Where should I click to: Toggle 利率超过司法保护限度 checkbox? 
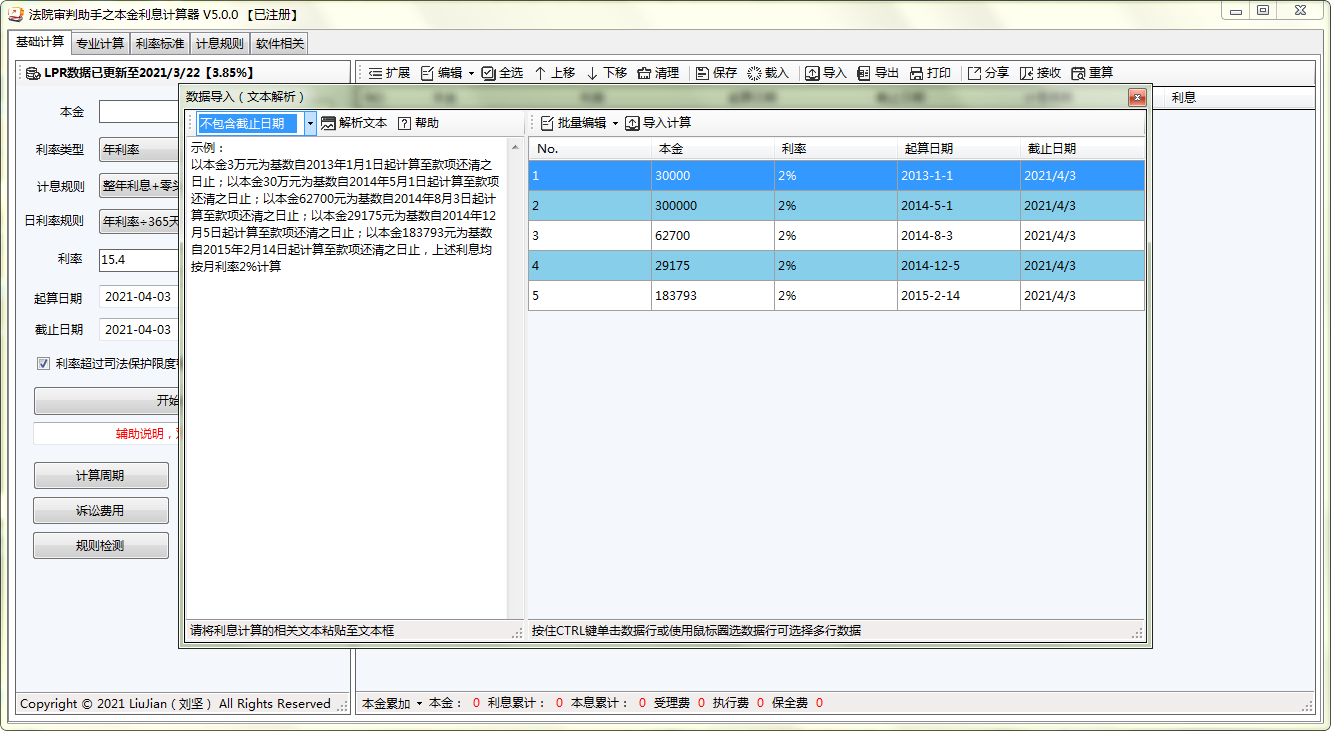43,364
